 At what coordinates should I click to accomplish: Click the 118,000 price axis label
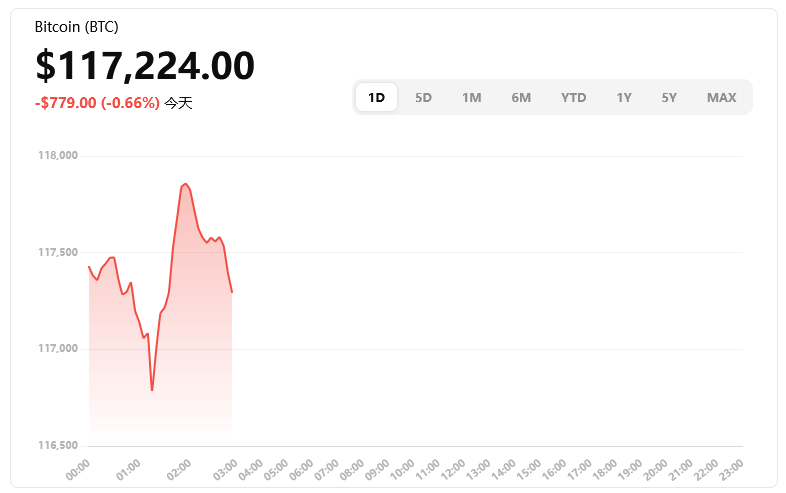click(x=58, y=156)
